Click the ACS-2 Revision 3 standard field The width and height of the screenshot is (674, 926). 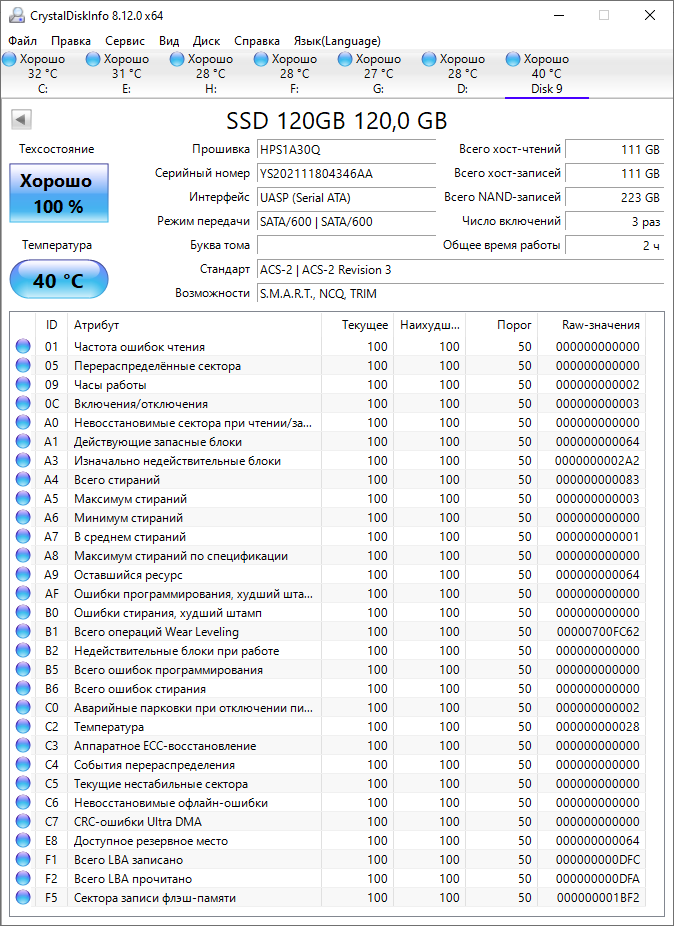tap(460, 270)
